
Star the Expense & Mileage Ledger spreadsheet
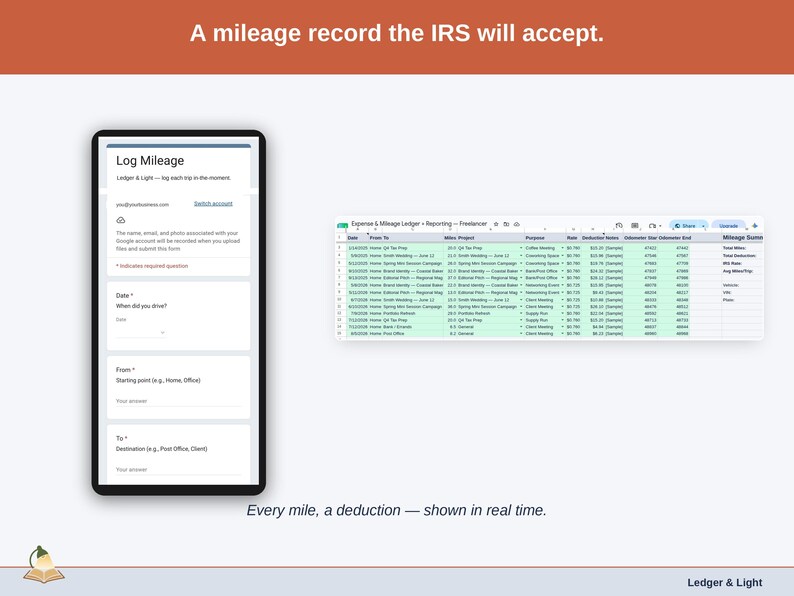pyautogui.click(x=496, y=224)
